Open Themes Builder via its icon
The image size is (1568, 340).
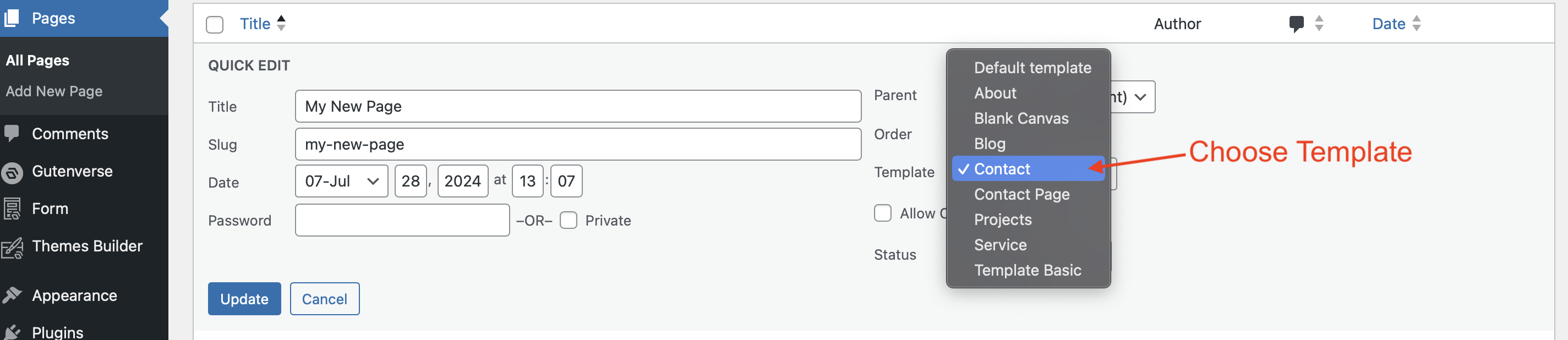pyautogui.click(x=12, y=247)
